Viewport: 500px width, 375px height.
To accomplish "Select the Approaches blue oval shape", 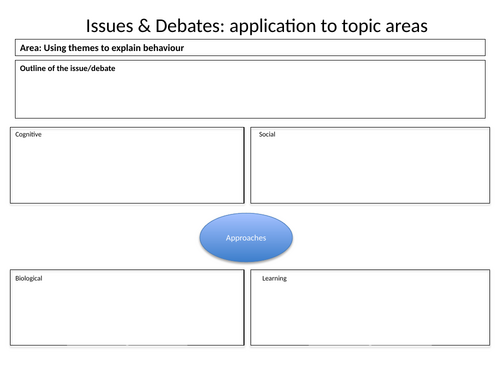I will (246, 237).
